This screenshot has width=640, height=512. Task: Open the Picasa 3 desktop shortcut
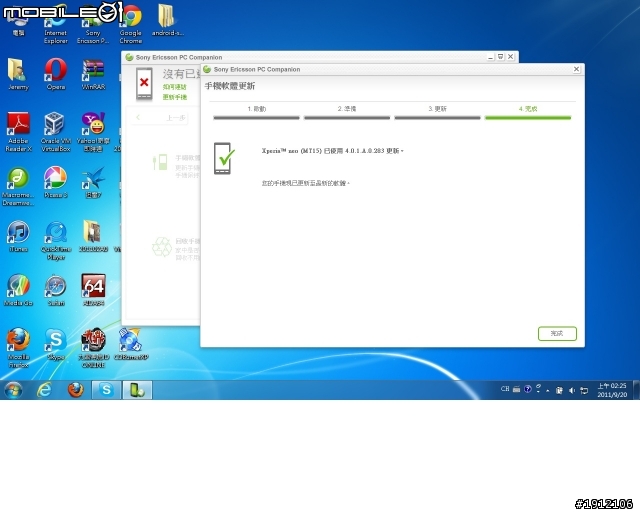pos(56,182)
